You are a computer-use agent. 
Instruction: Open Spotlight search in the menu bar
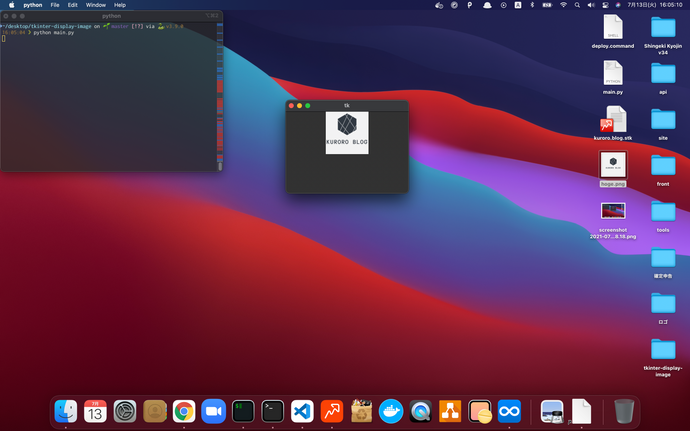(x=577, y=5)
